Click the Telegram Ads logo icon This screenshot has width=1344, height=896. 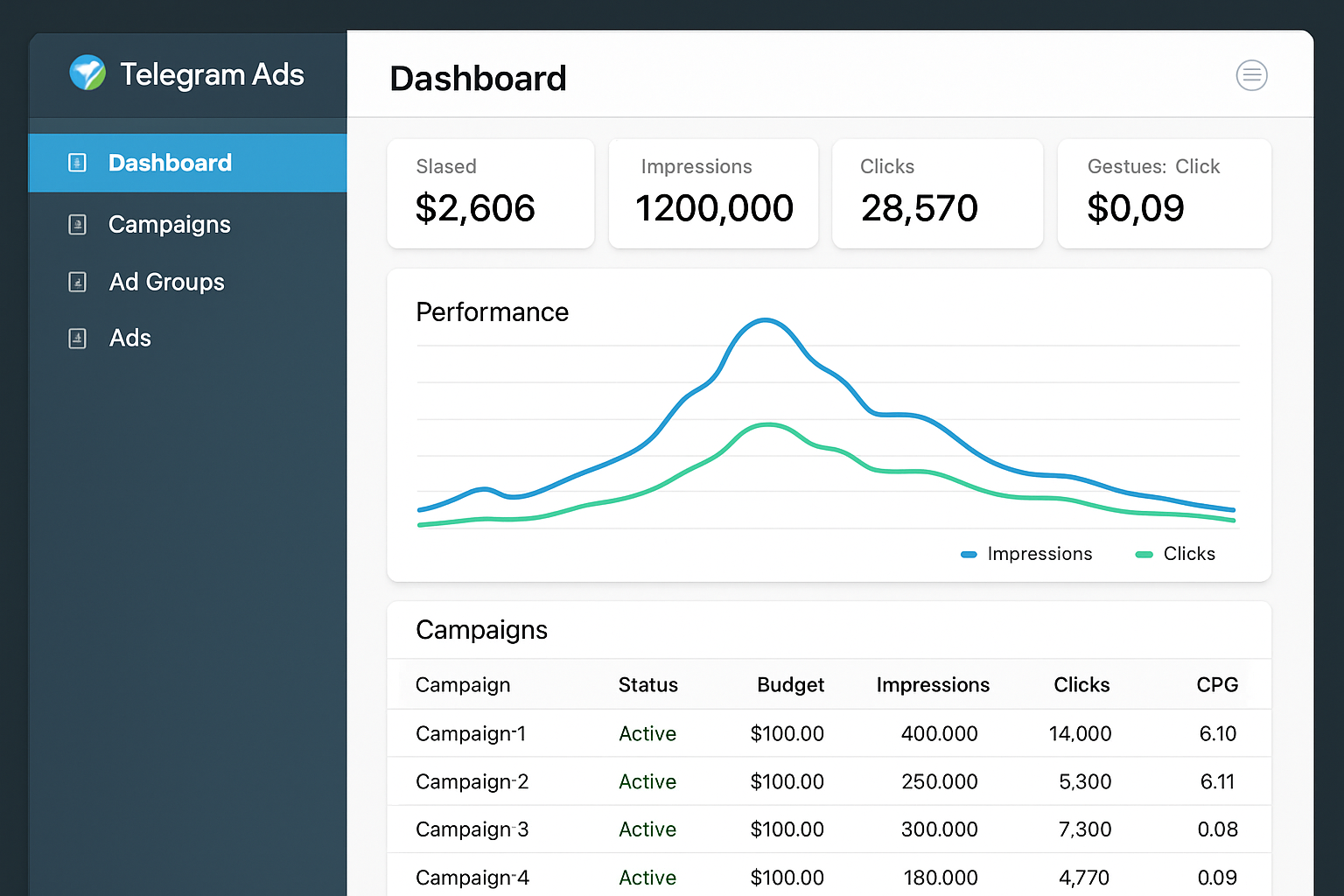(x=87, y=74)
